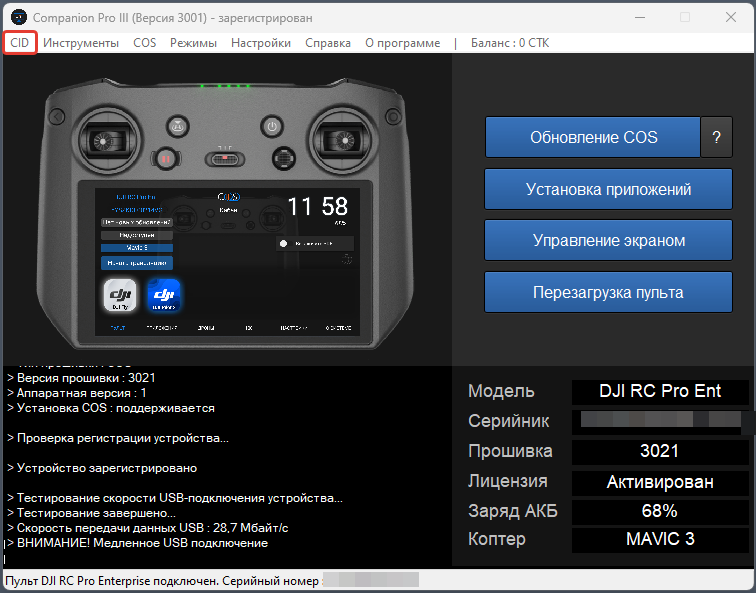Click log line Тестирование завершено

point(92,513)
